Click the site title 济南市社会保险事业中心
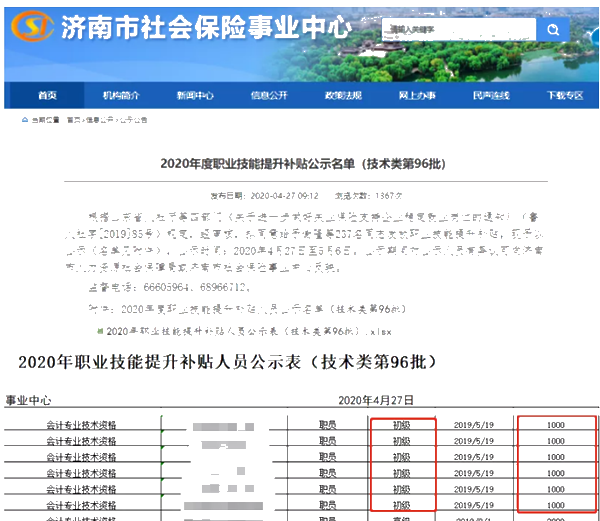Image resolution: width=600 pixels, height=521 pixels. click(206, 28)
